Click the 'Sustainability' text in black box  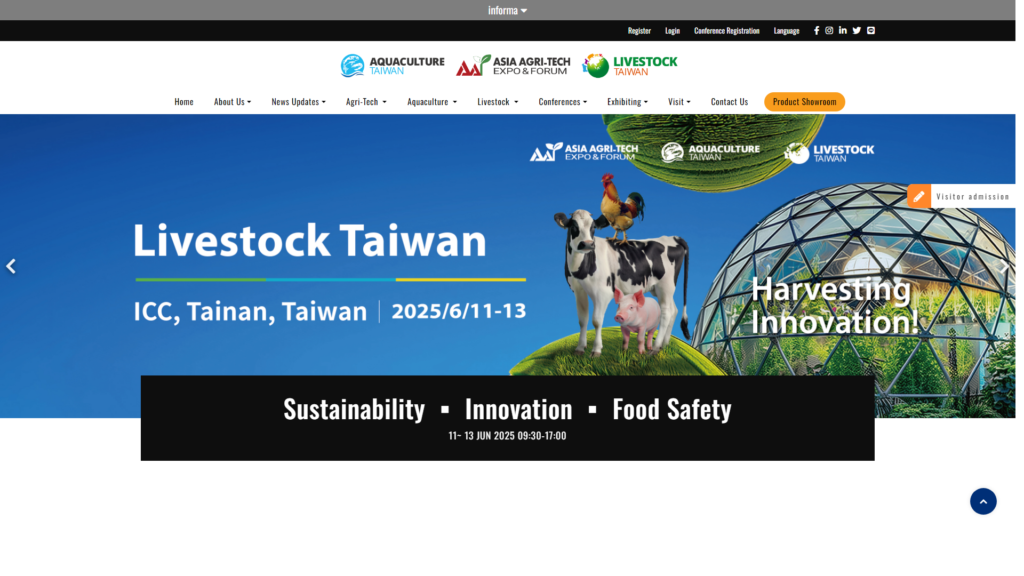coord(354,409)
